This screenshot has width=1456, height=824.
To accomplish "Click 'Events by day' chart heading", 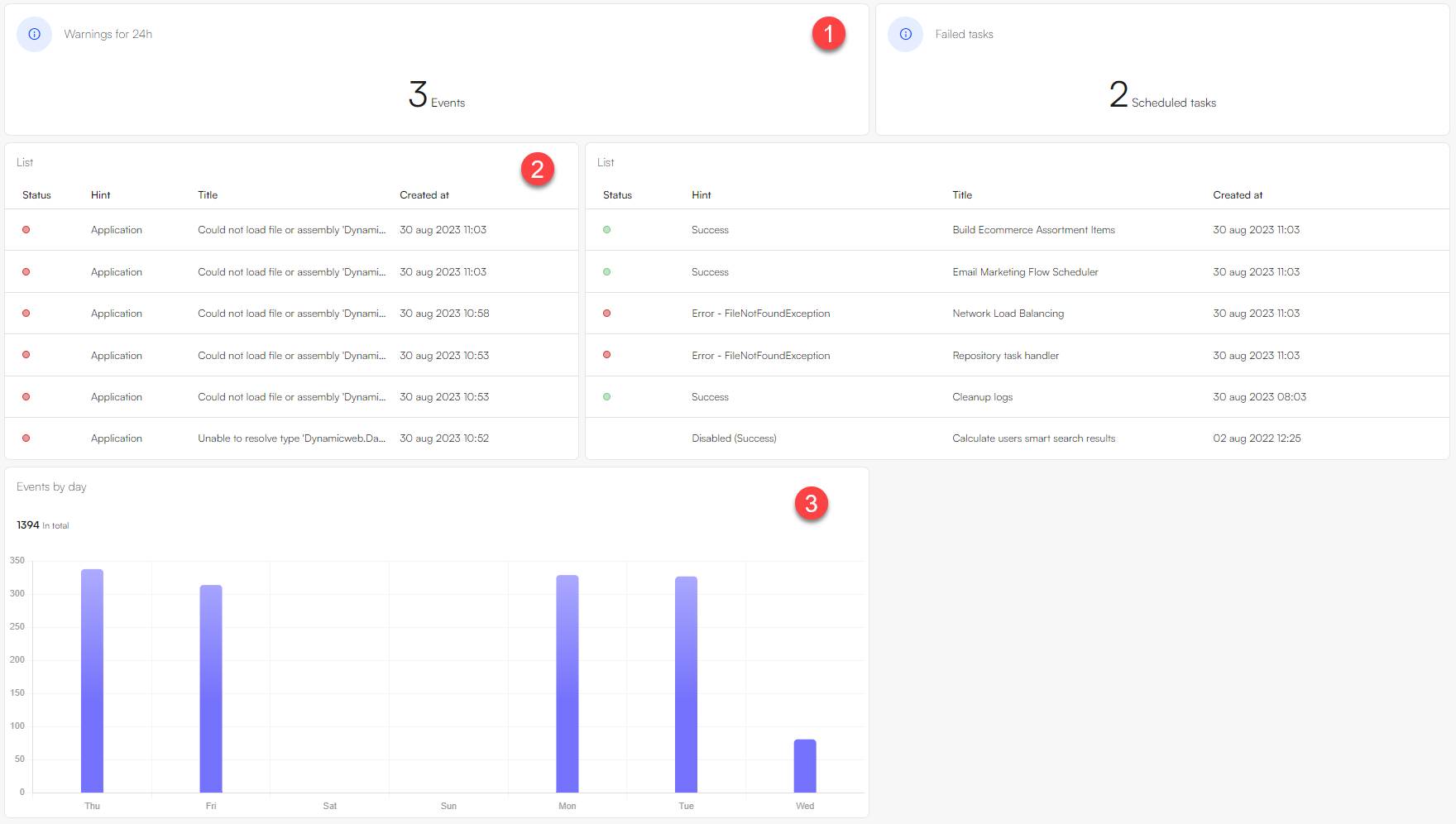I will [51, 486].
